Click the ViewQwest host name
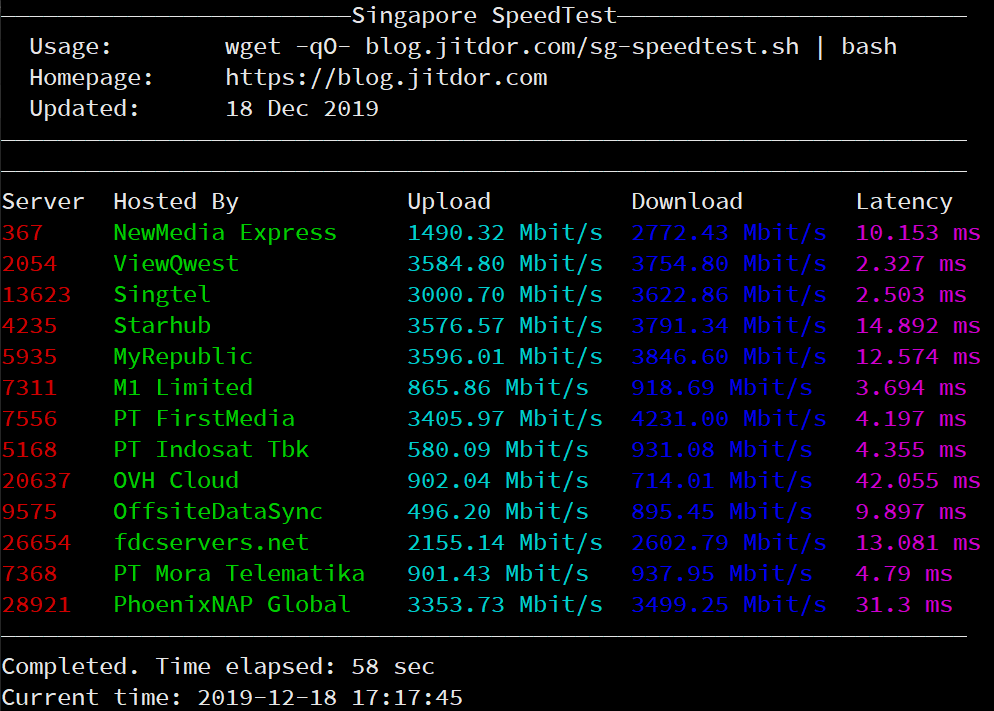 click(176, 264)
